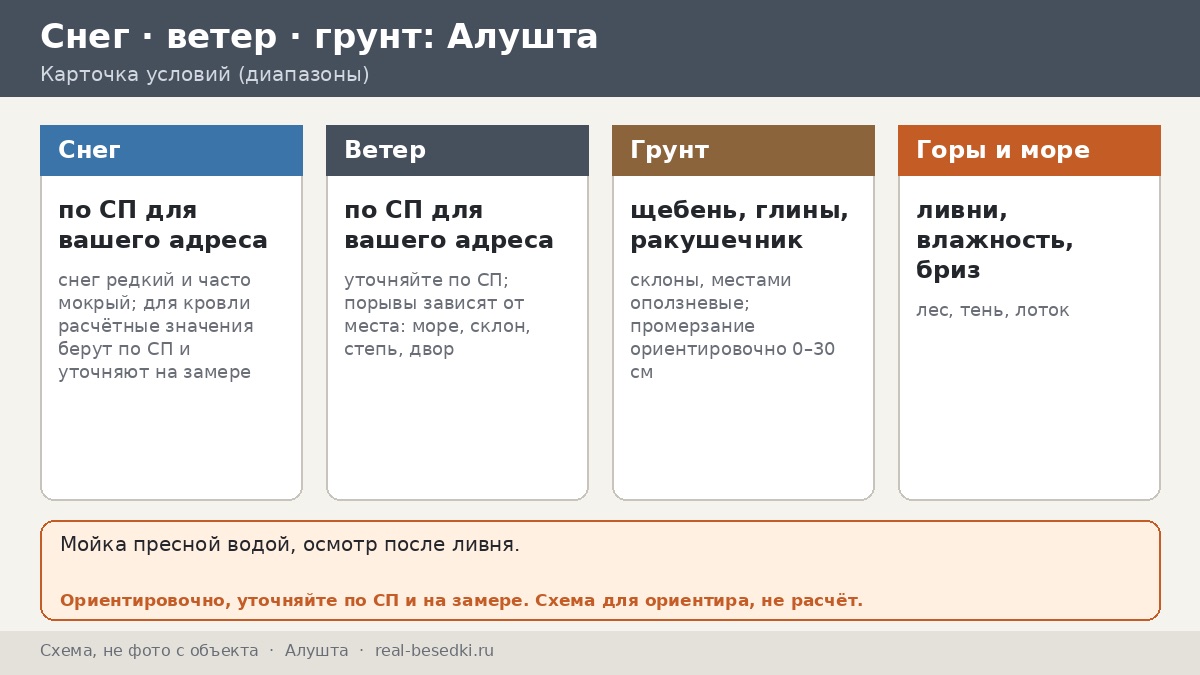Viewport: 1200px width, 675px height.
Task: Click the text 'лес, тень, лоток'
Action: (x=993, y=311)
